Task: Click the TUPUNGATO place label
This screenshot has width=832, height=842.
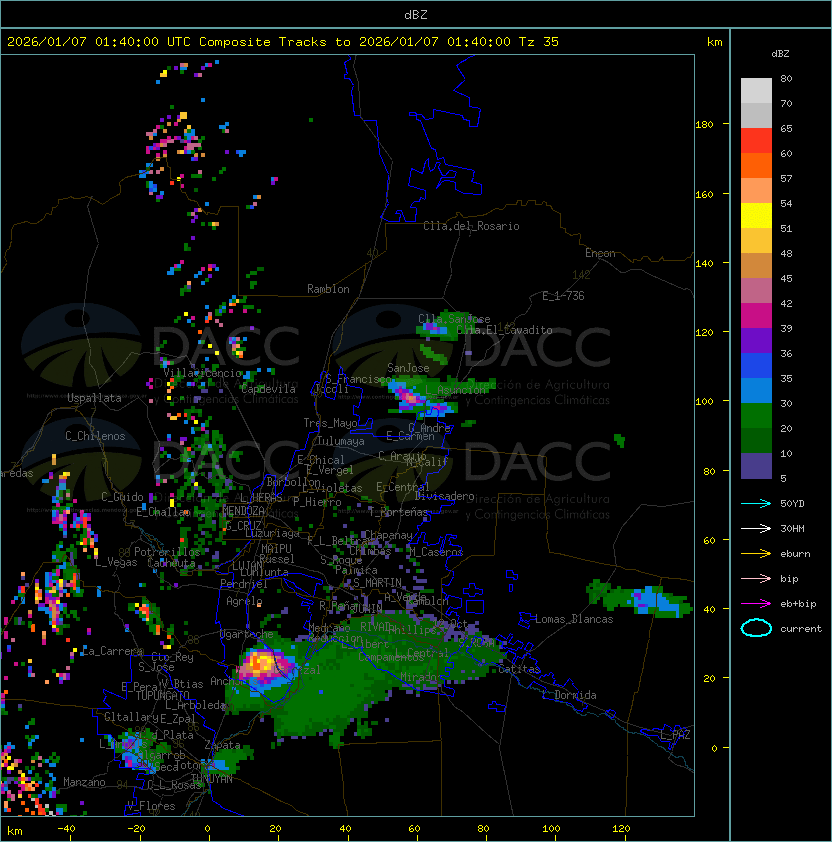Action: [162, 695]
